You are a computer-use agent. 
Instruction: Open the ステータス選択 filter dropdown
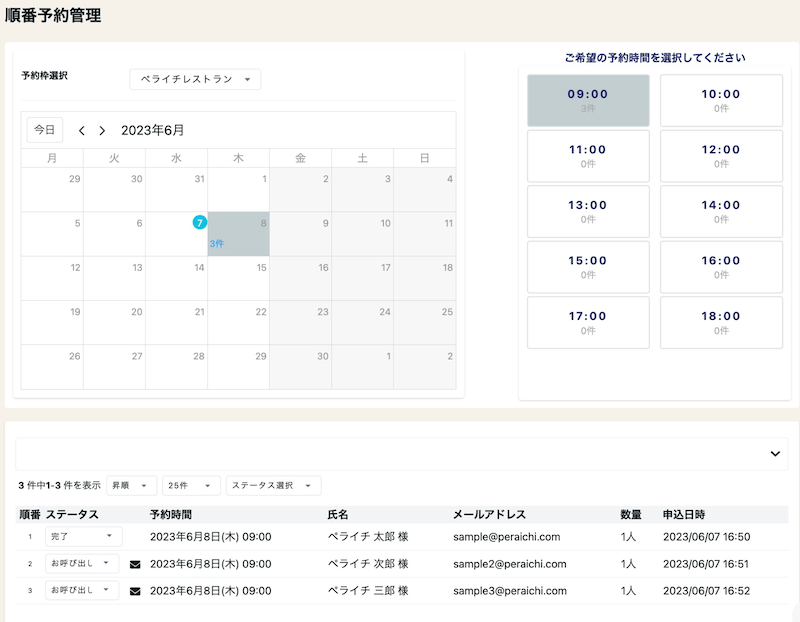click(x=273, y=485)
